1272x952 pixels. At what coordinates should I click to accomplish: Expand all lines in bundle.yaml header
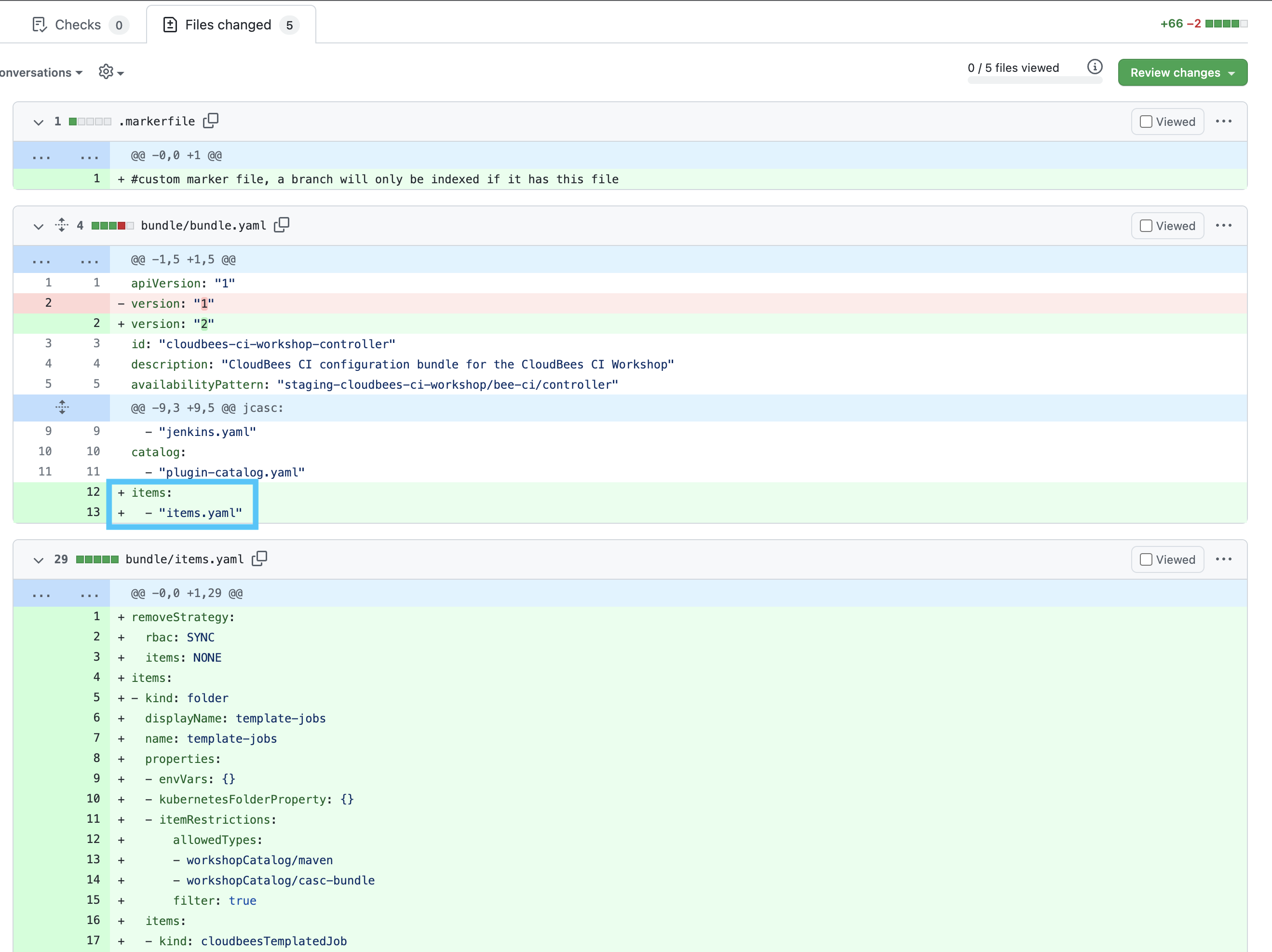click(62, 225)
